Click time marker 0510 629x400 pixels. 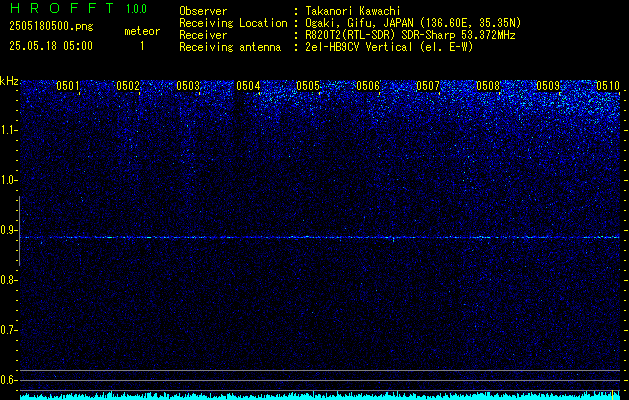(x=608, y=86)
